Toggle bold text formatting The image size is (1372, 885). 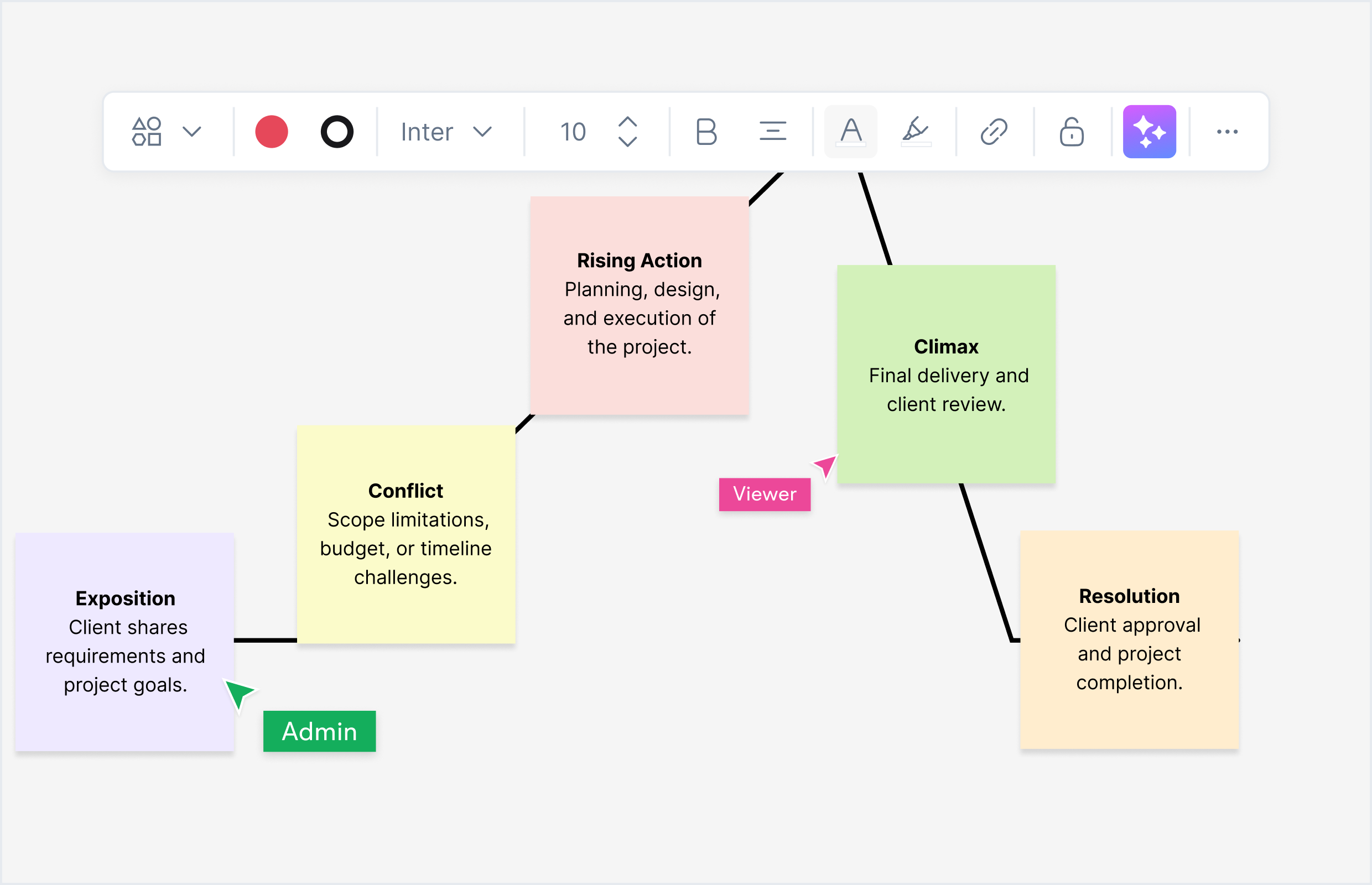tap(706, 132)
